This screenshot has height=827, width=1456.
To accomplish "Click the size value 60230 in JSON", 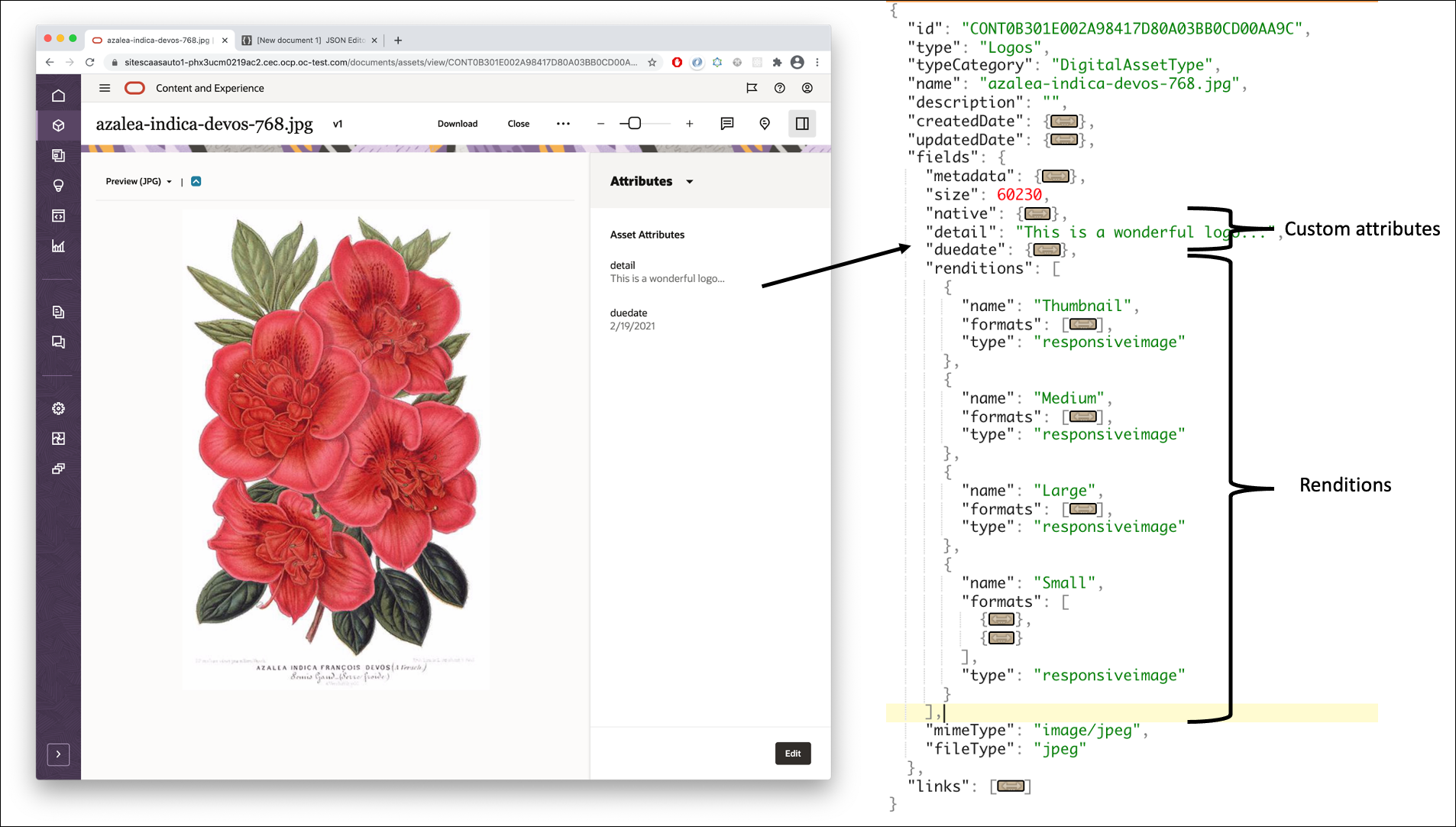I will (x=1019, y=195).
